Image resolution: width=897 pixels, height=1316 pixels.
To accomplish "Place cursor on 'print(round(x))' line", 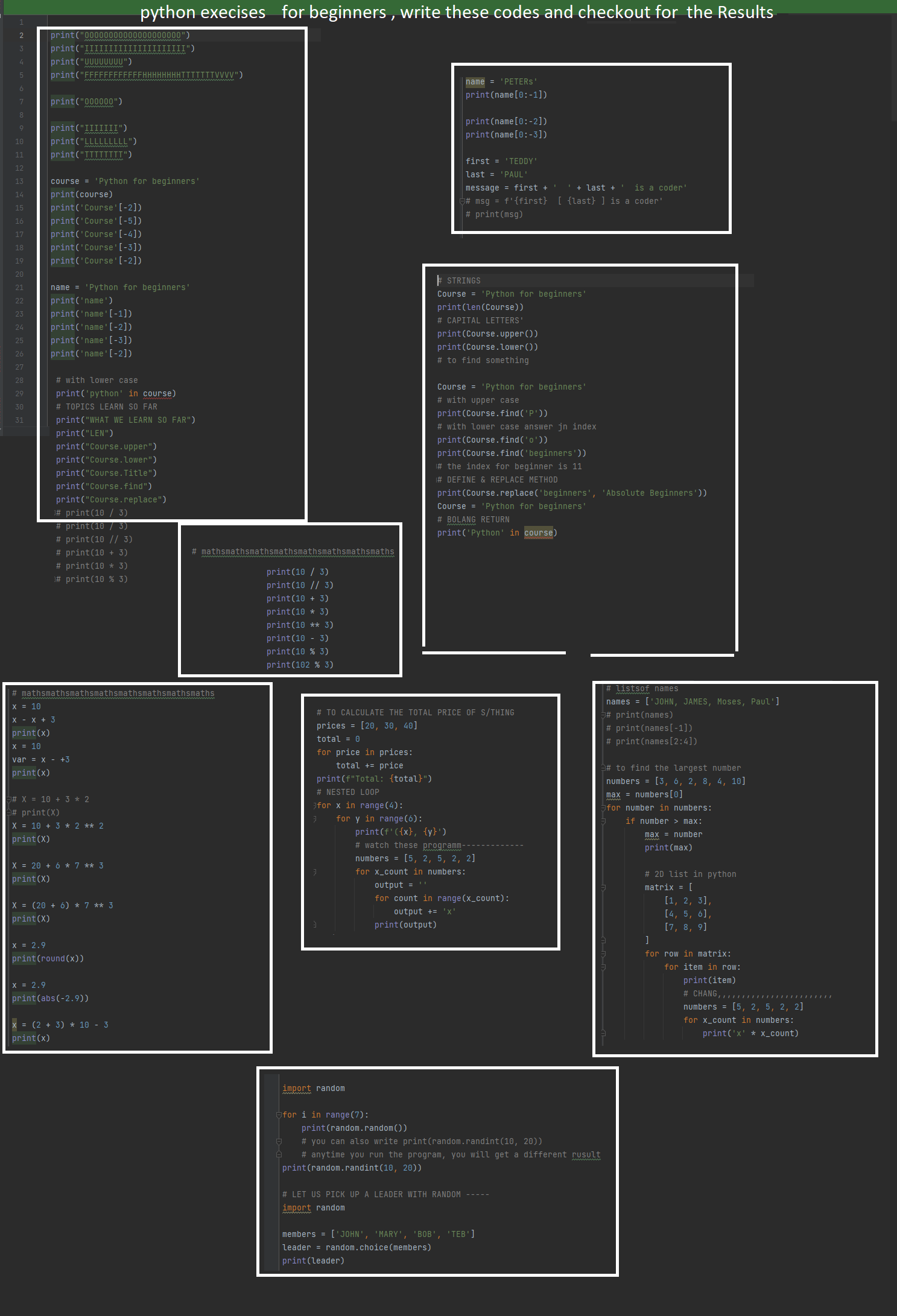I will click(x=48, y=959).
